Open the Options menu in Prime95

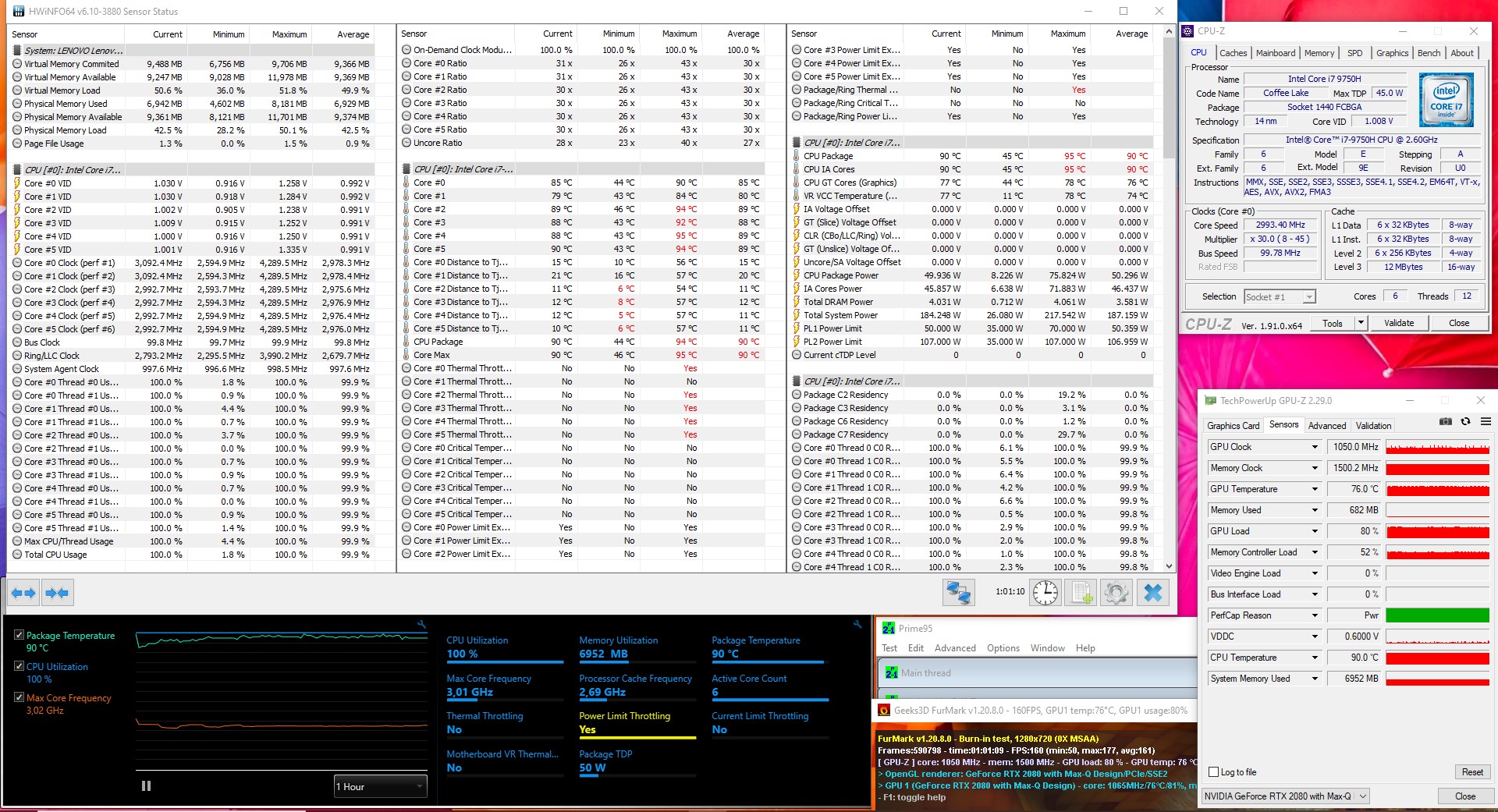(1003, 648)
